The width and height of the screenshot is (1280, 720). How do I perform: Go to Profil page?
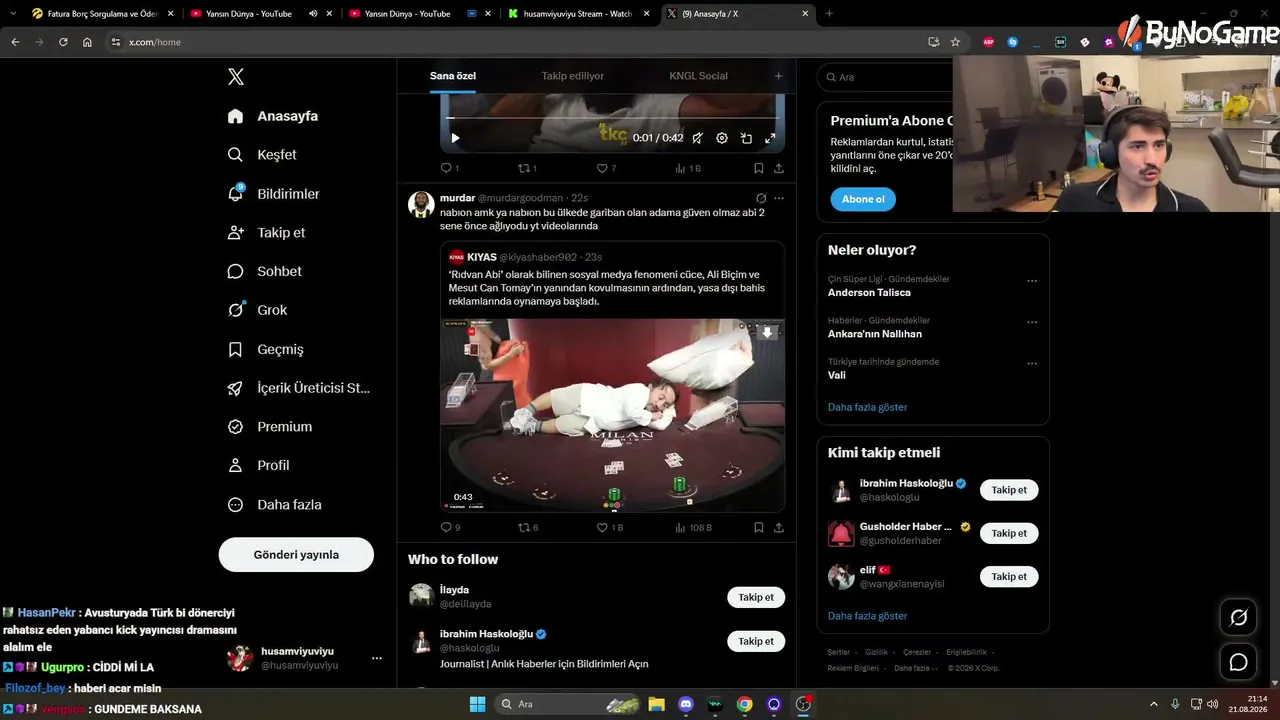pos(258,465)
